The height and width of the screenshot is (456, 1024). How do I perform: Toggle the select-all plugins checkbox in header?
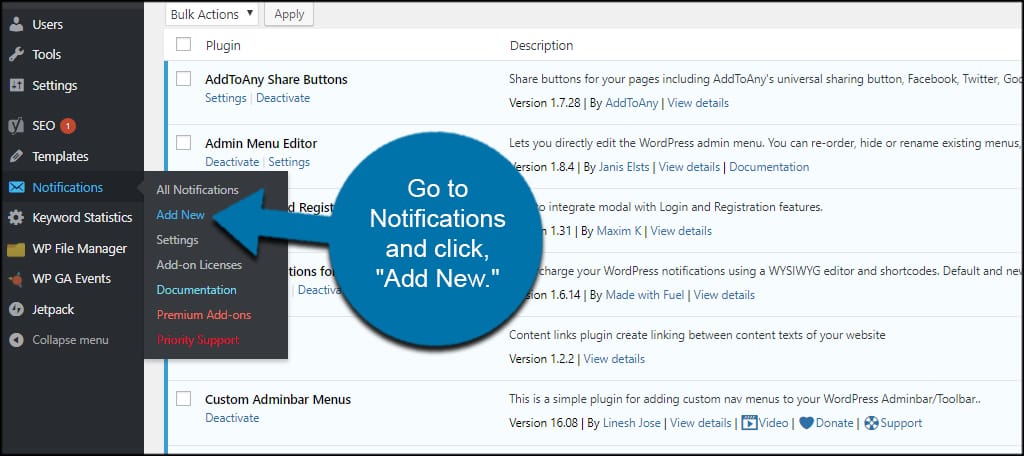point(184,44)
